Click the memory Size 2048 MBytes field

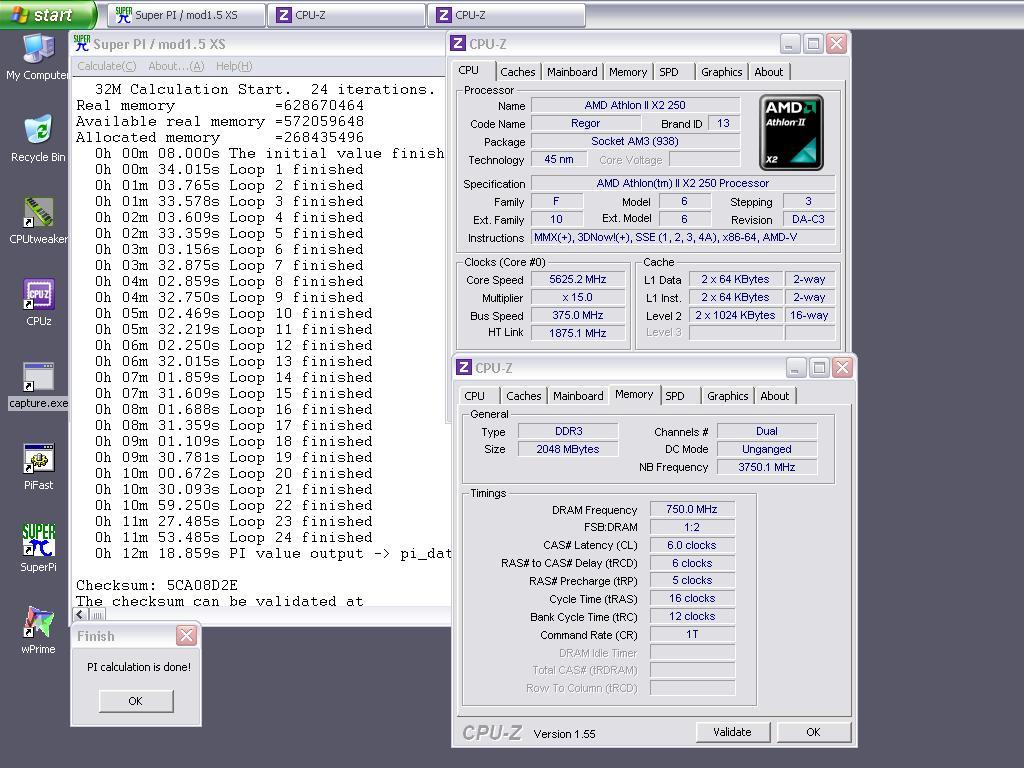click(x=568, y=449)
